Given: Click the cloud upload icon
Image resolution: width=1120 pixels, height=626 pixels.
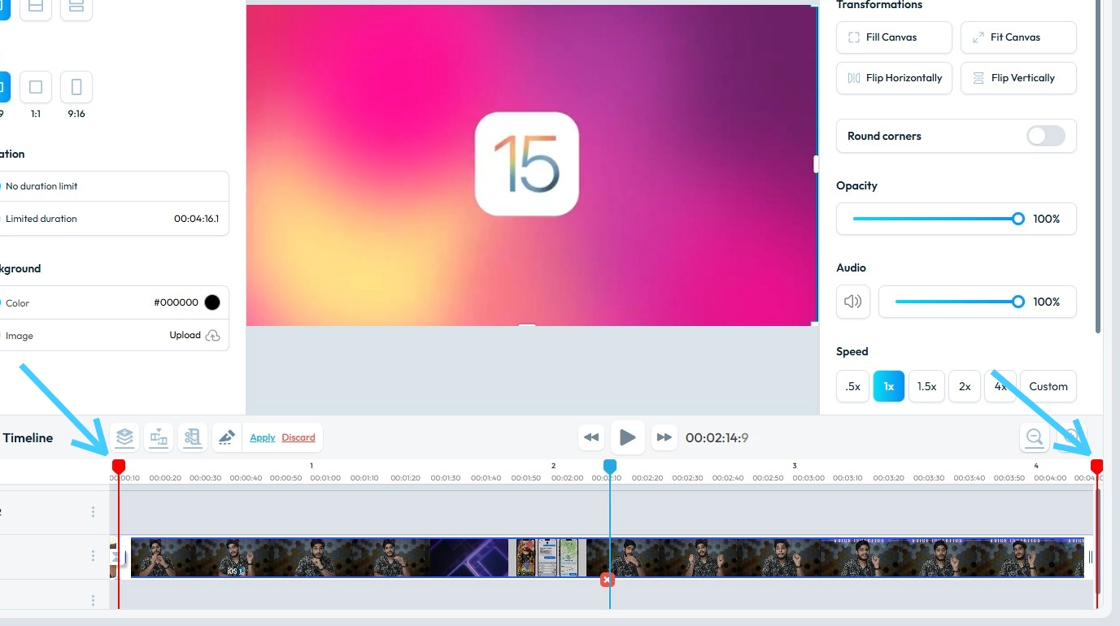Looking at the screenshot, I should click(x=213, y=335).
